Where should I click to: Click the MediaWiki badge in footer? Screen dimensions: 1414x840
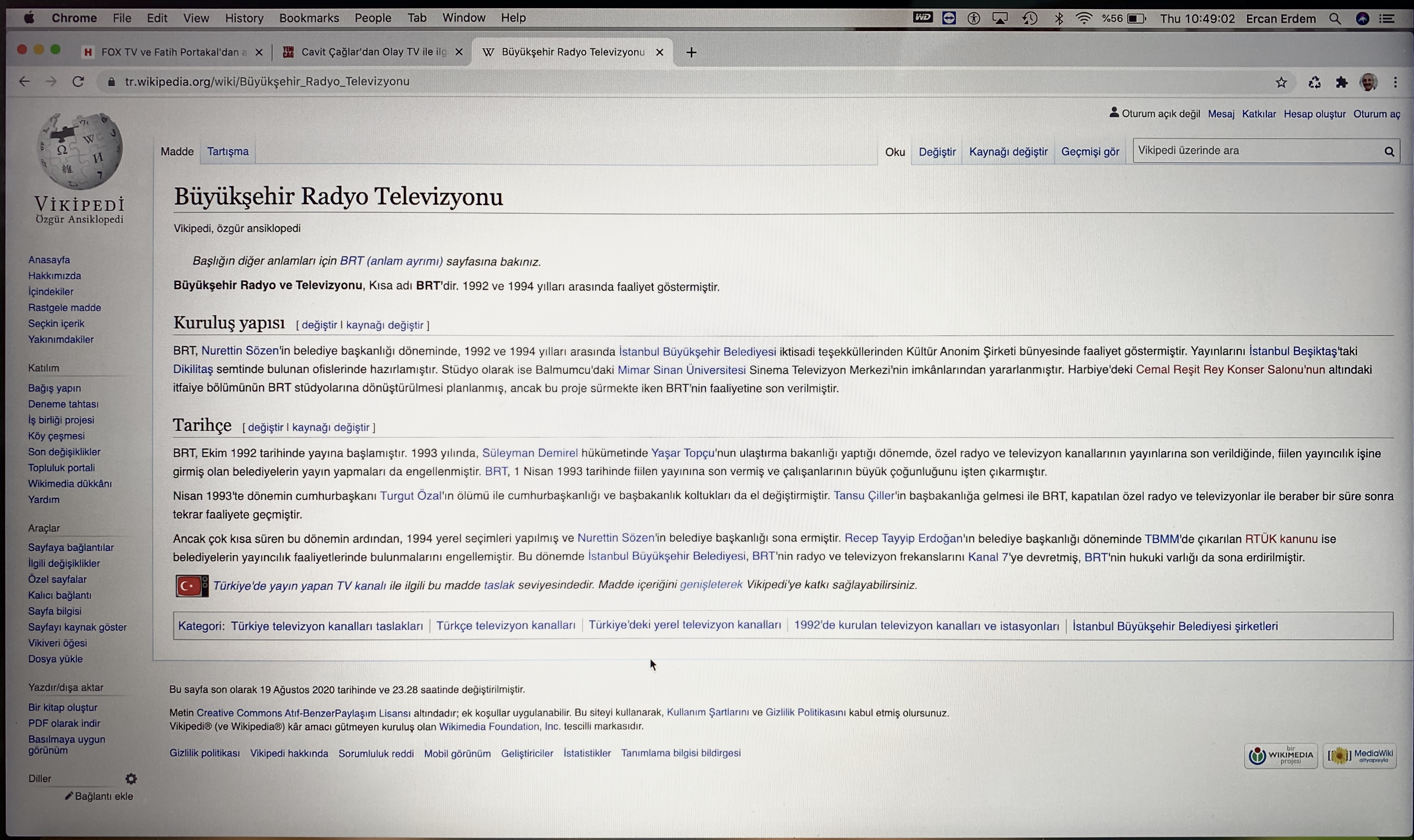(x=1360, y=756)
